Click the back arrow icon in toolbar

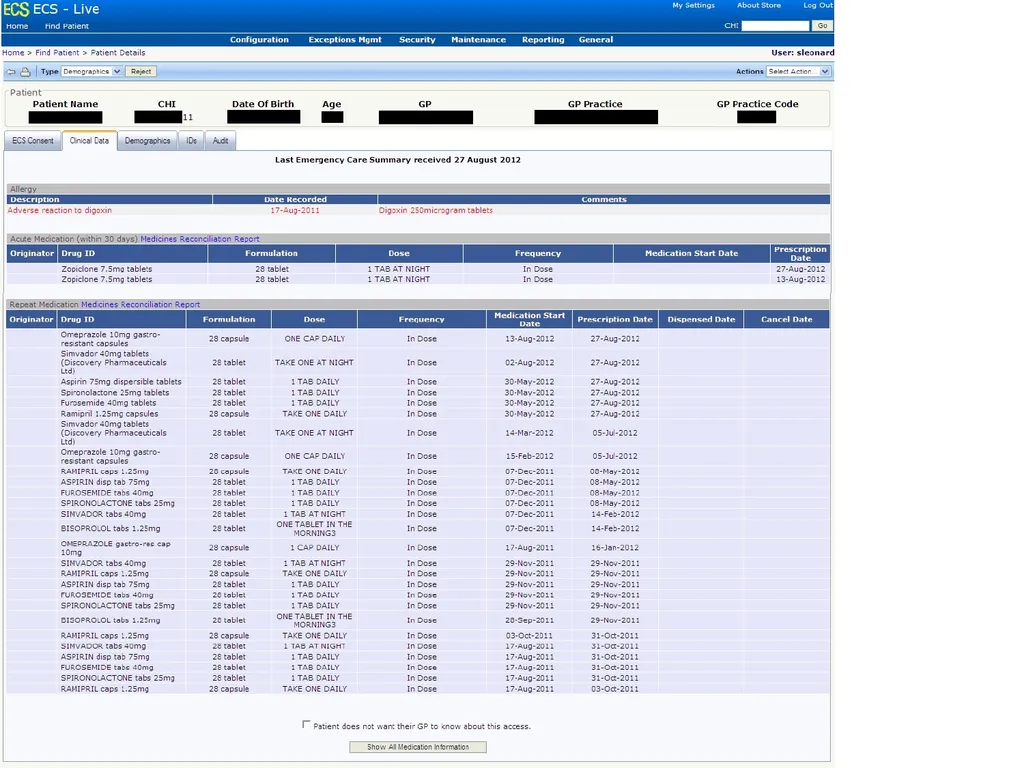11,72
